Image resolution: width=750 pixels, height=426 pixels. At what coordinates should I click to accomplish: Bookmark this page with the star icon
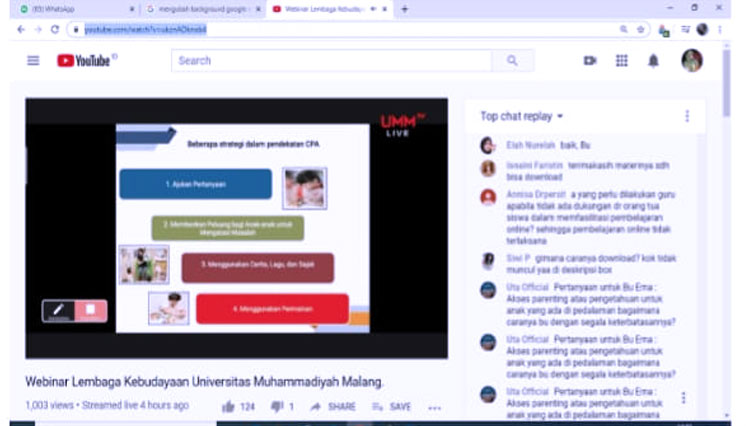(x=641, y=30)
